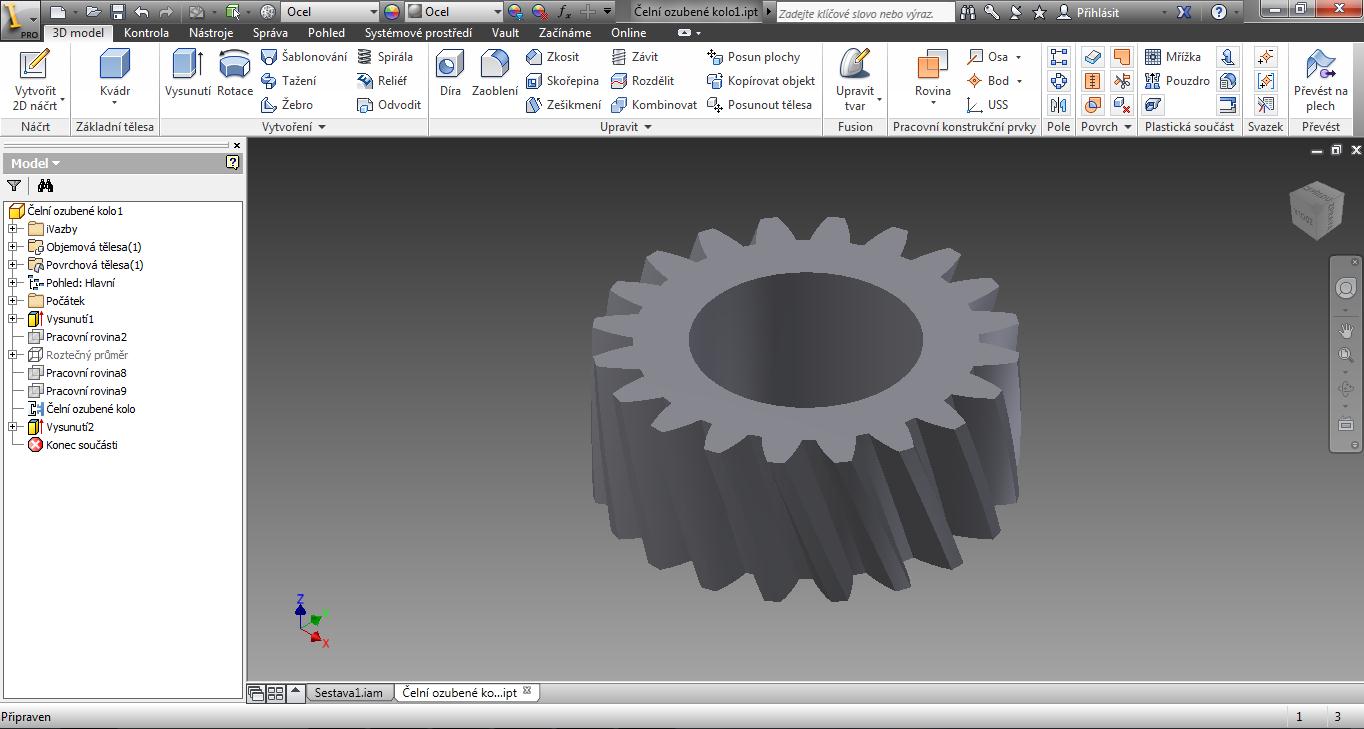The height and width of the screenshot is (729, 1364).
Task: Expand Objemová tělesa(1) node
Action: click(13, 247)
